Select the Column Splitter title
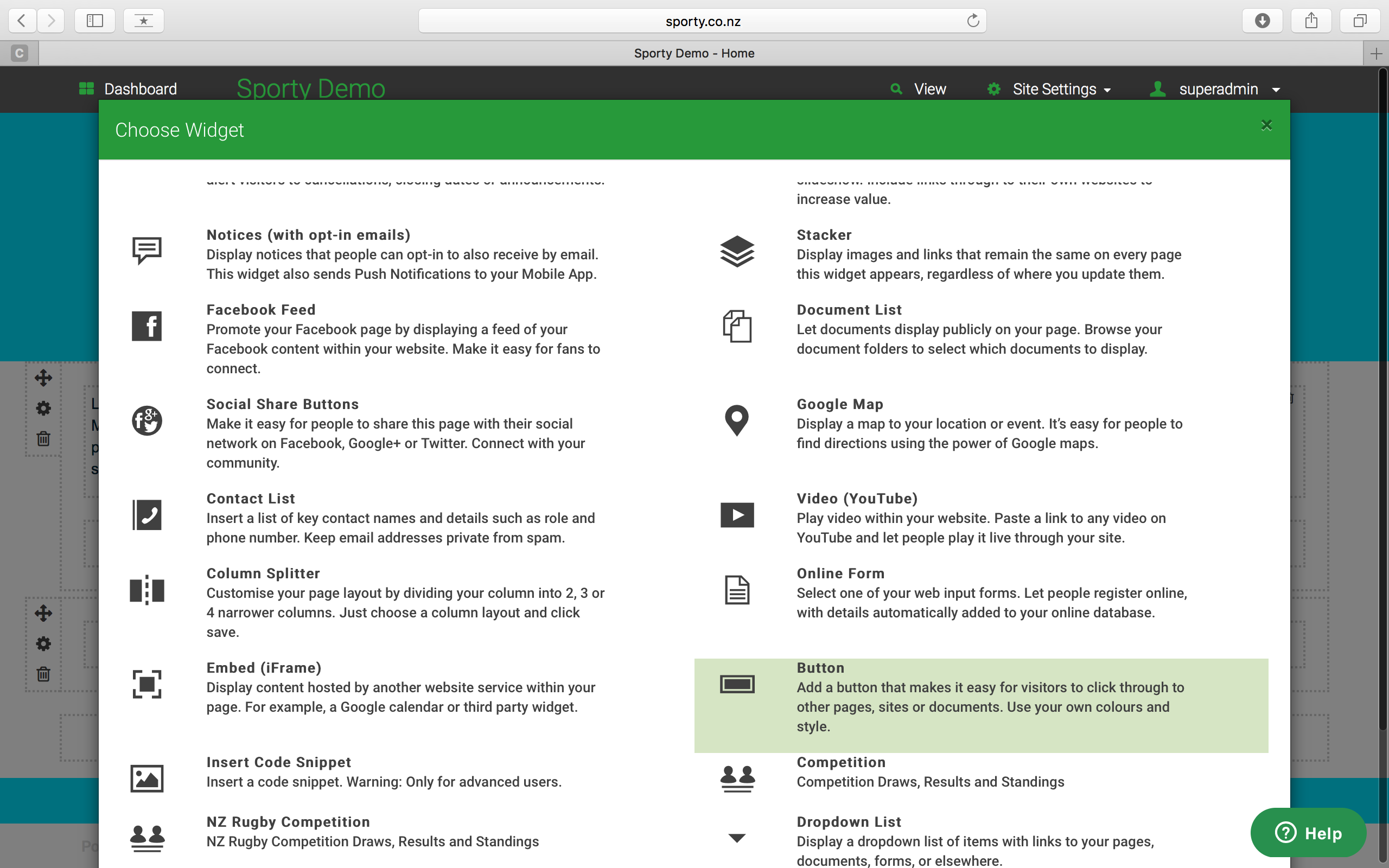The height and width of the screenshot is (868, 1389). click(263, 573)
